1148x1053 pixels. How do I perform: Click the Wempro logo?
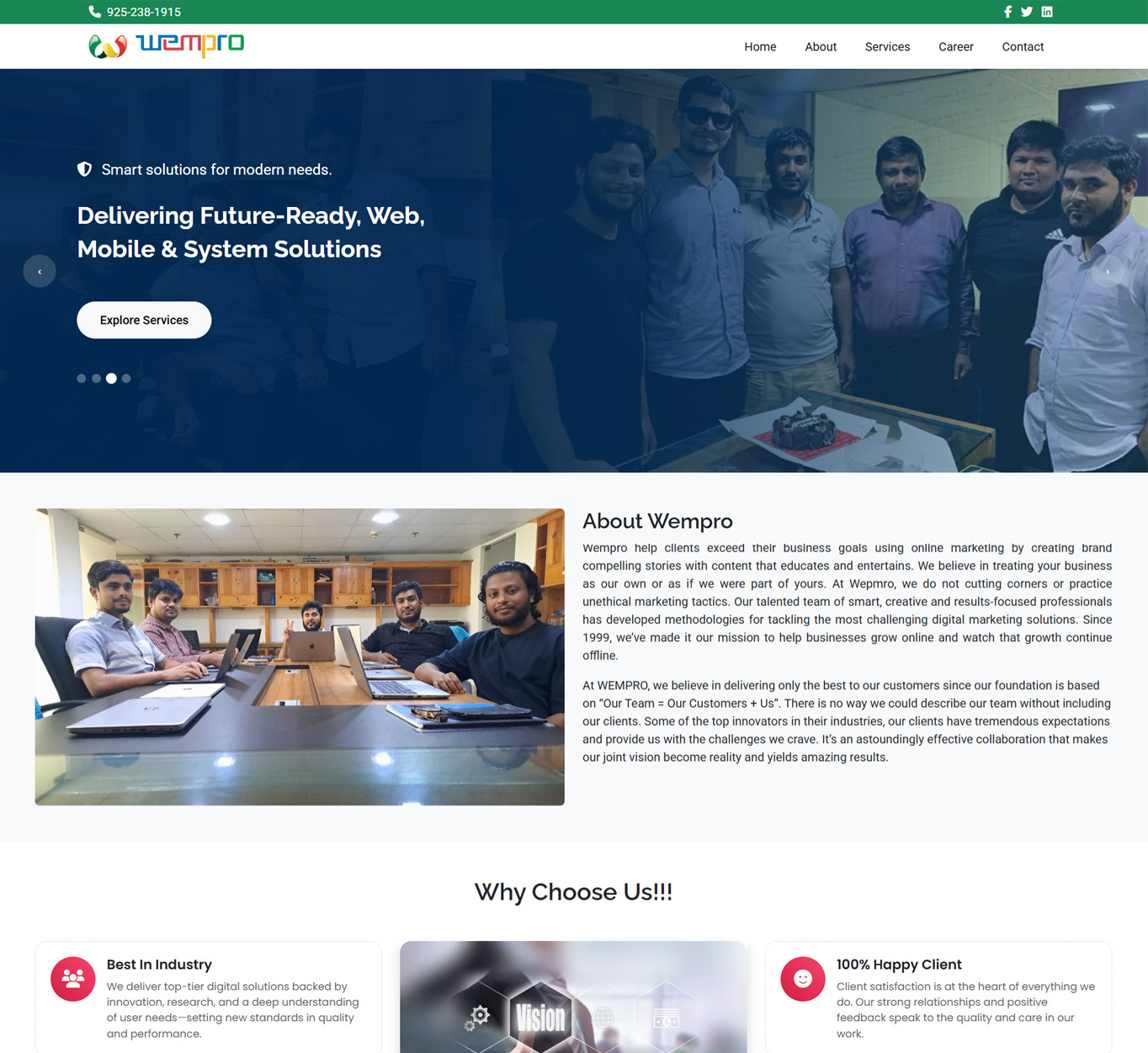(x=167, y=45)
